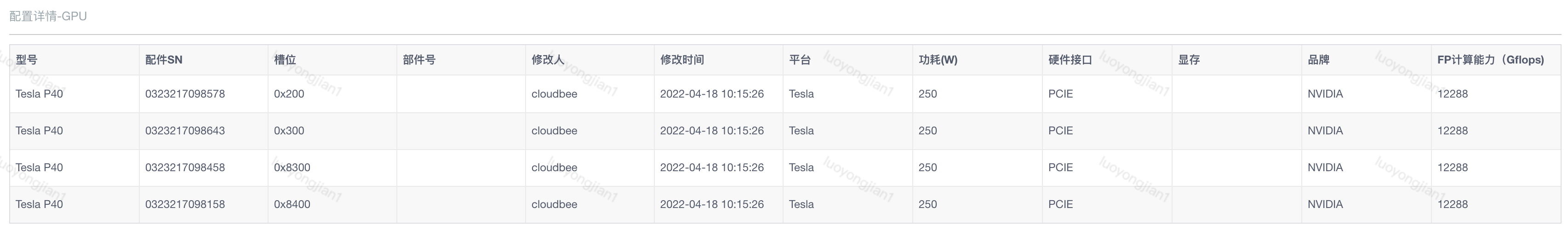
Task: Select serial number 0323217098158 cell
Action: [x=185, y=204]
